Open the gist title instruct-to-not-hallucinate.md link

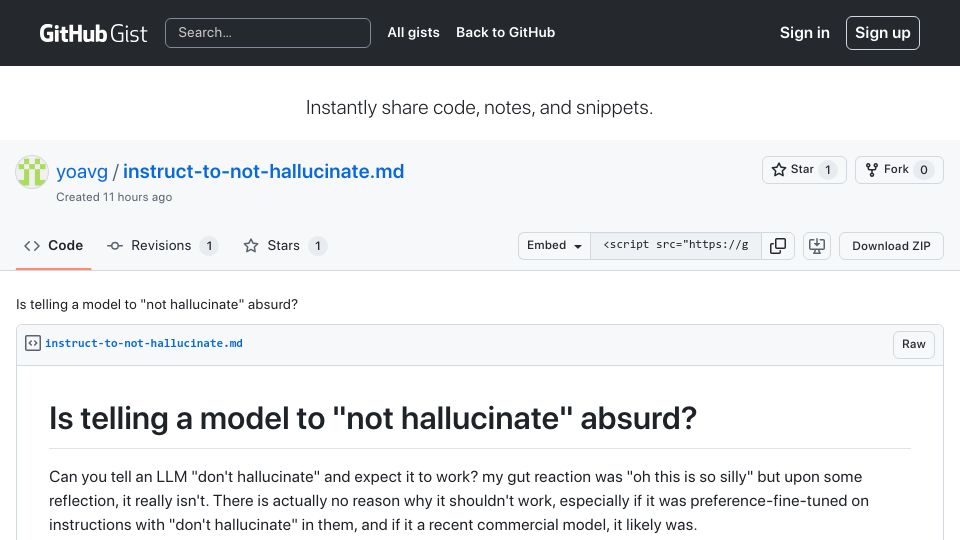pyautogui.click(x=263, y=171)
